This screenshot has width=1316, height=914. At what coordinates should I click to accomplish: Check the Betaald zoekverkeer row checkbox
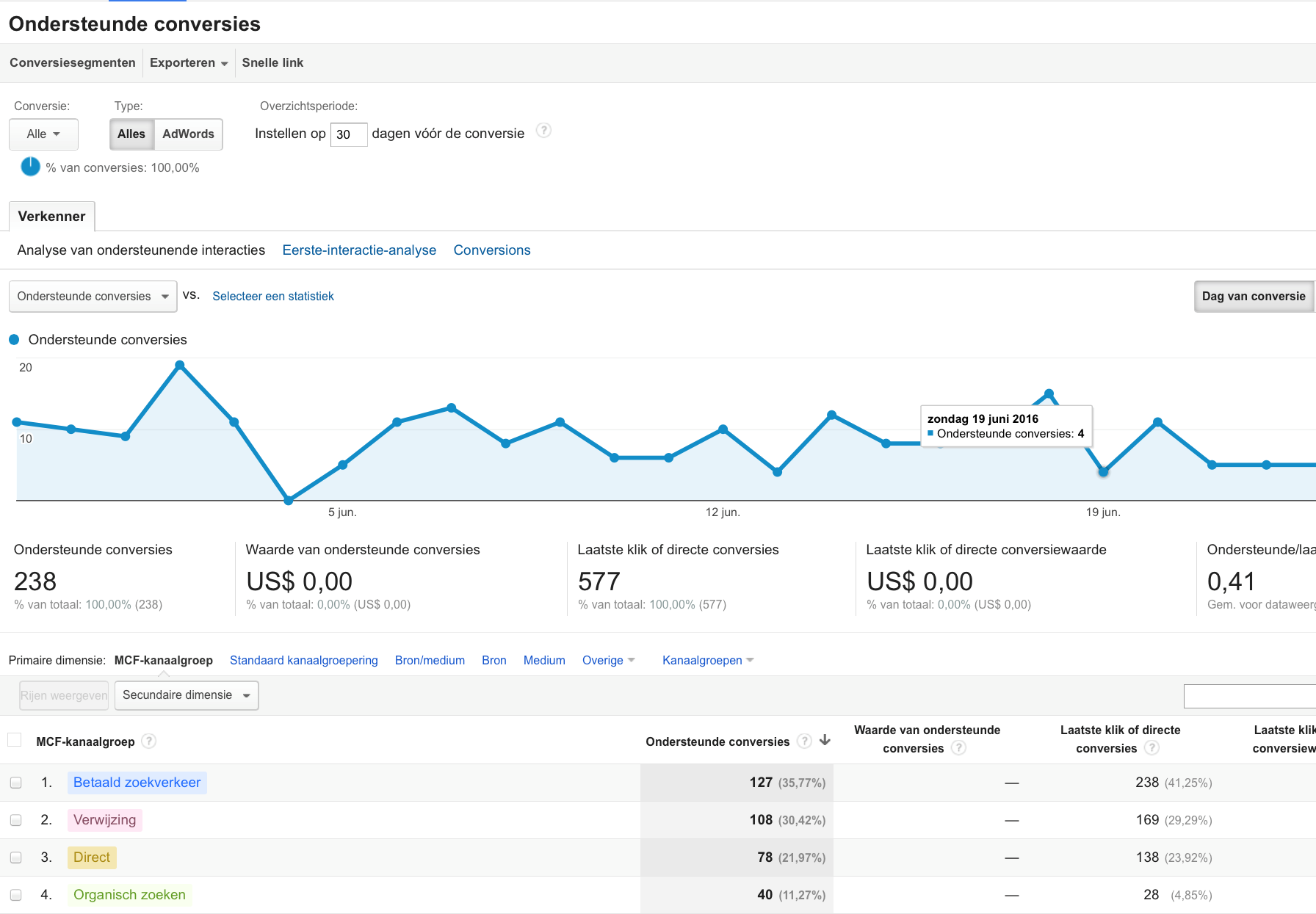[15, 783]
